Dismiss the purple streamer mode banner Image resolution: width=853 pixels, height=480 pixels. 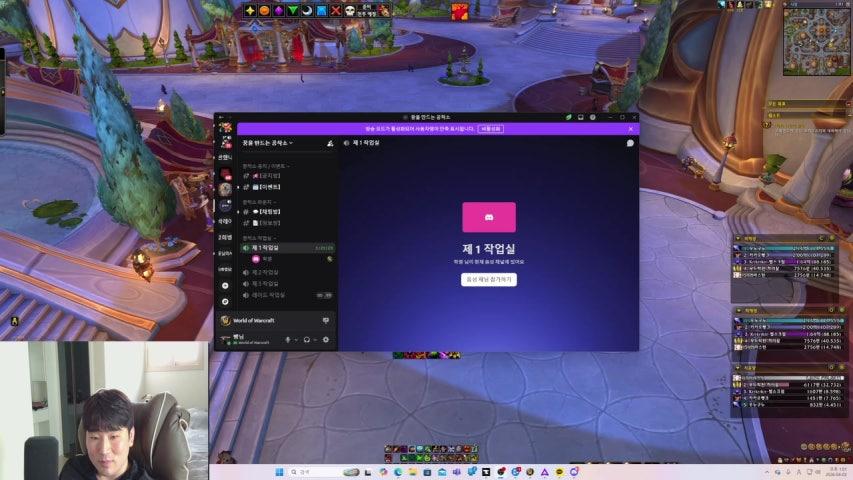coord(631,129)
